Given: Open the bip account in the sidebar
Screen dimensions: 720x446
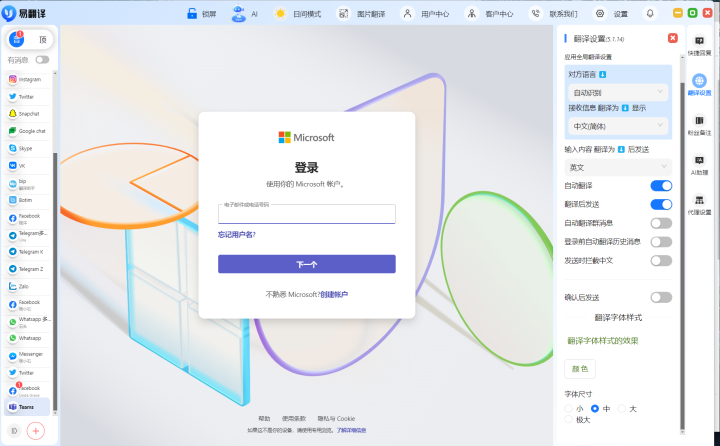Looking at the screenshot, I should [x=28, y=184].
